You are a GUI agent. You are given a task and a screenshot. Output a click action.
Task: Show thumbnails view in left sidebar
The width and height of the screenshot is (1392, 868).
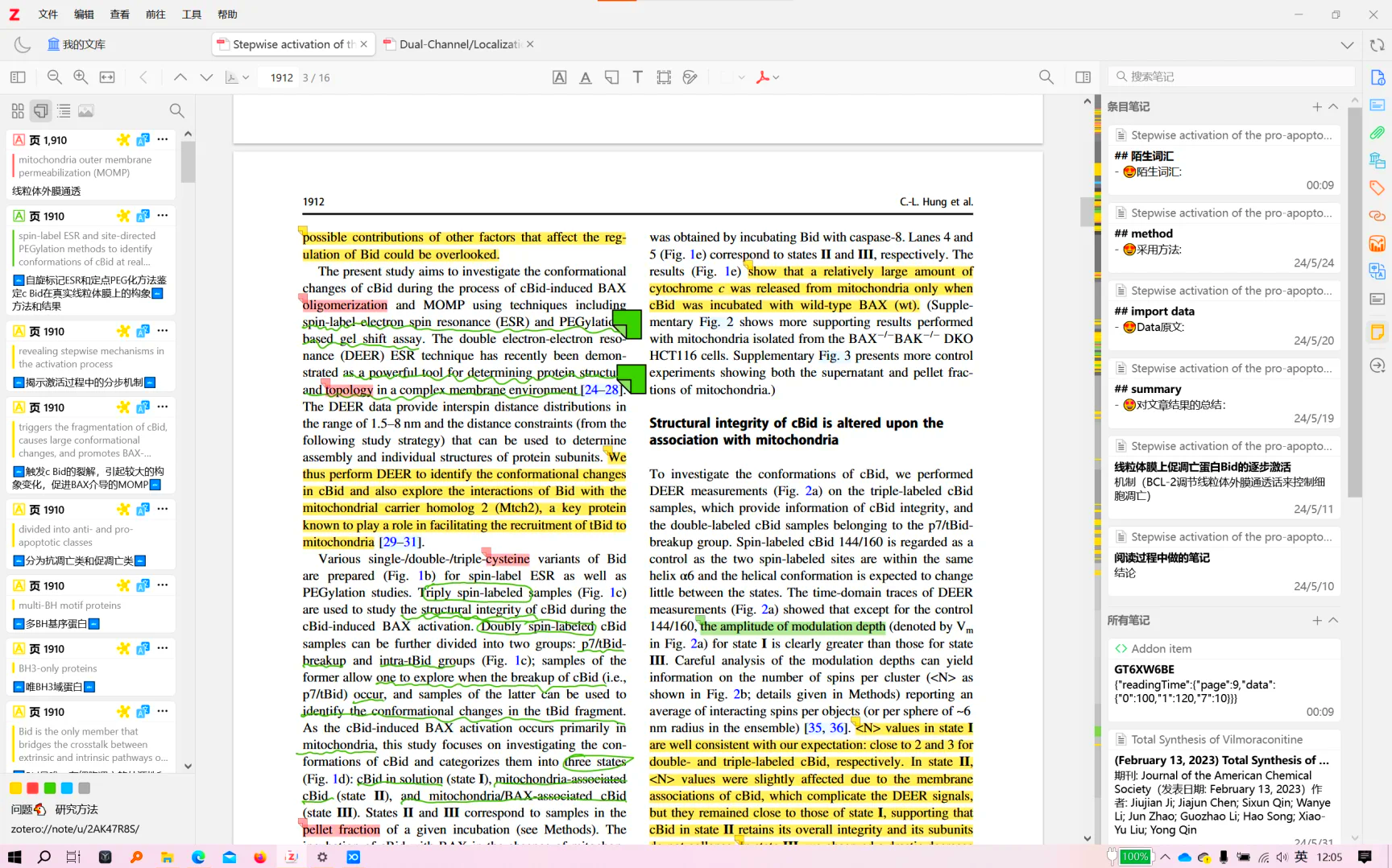[18, 110]
